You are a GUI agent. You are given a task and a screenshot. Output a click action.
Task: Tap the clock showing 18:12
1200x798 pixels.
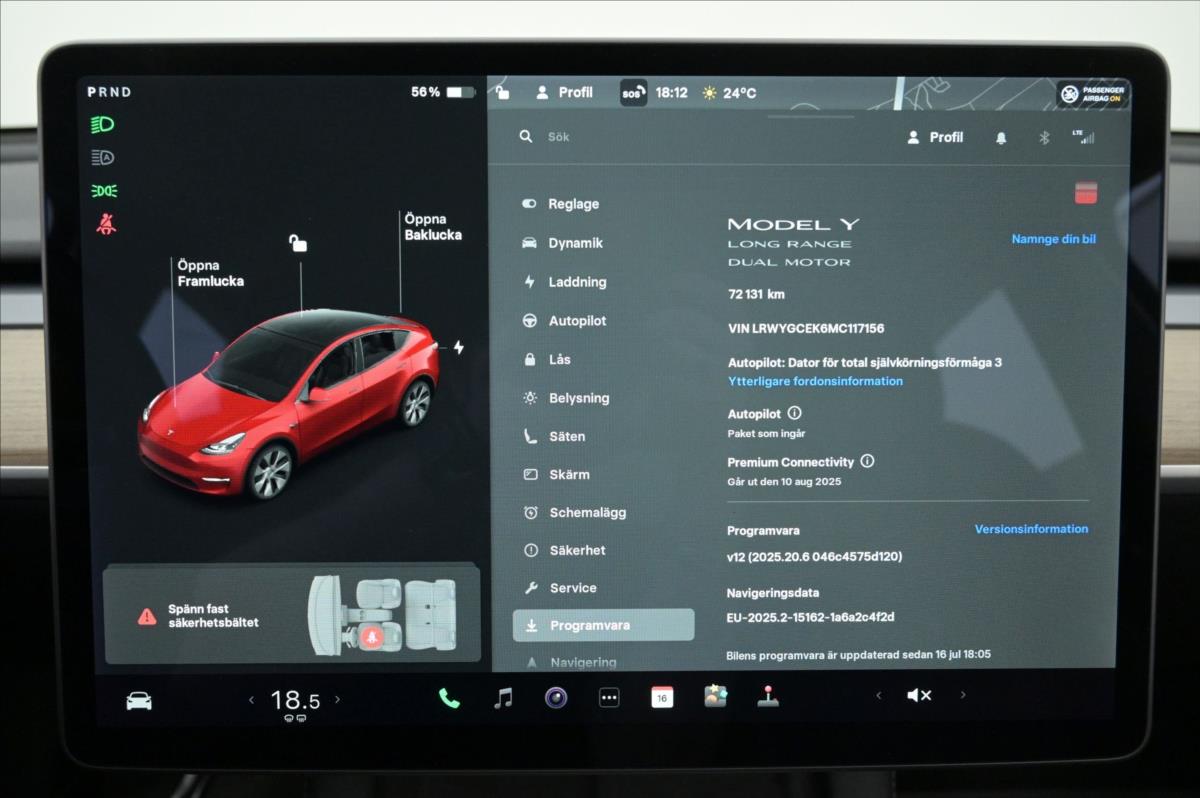coord(672,93)
